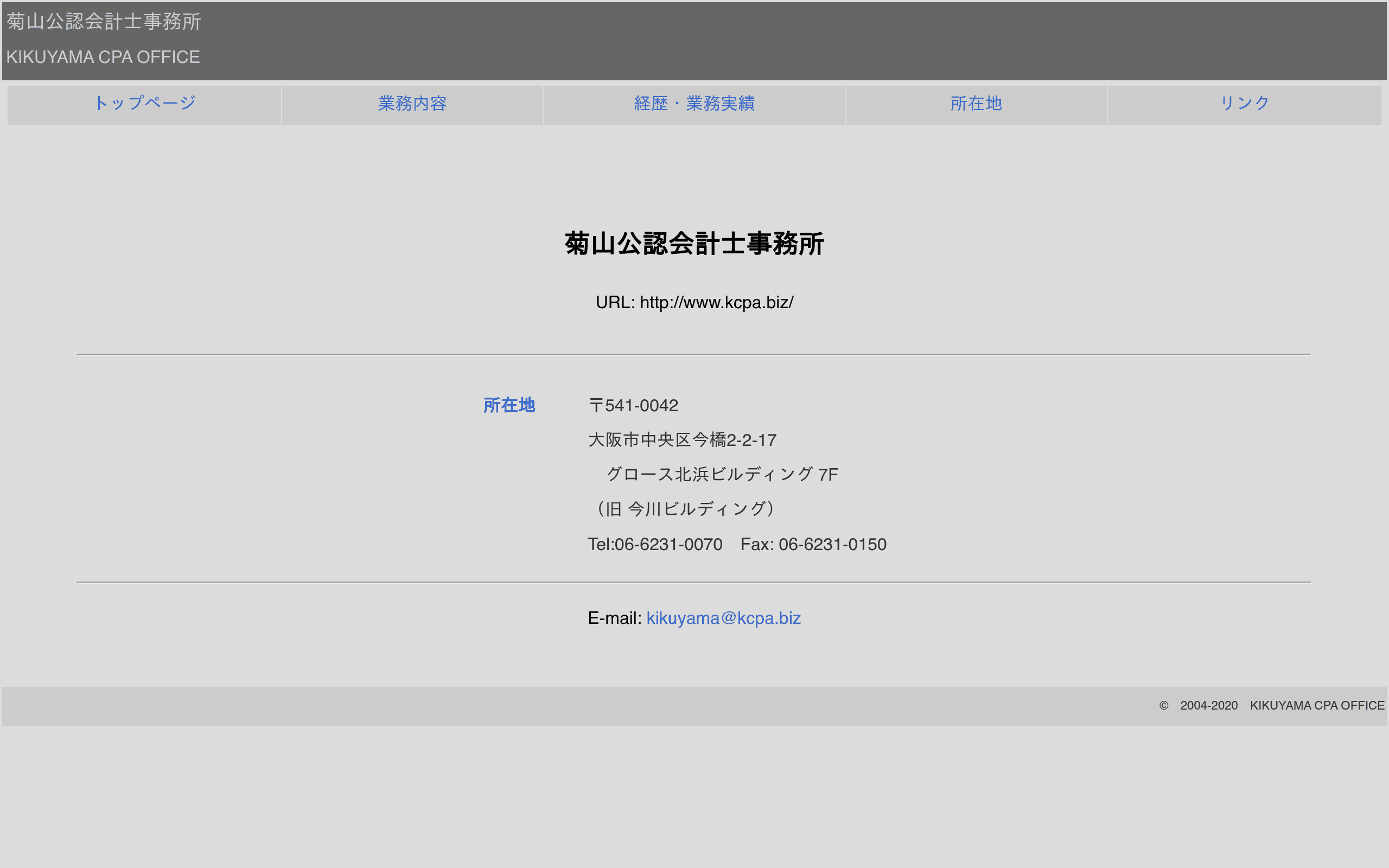Click the postal code 〒541-0042 text

[633, 405]
